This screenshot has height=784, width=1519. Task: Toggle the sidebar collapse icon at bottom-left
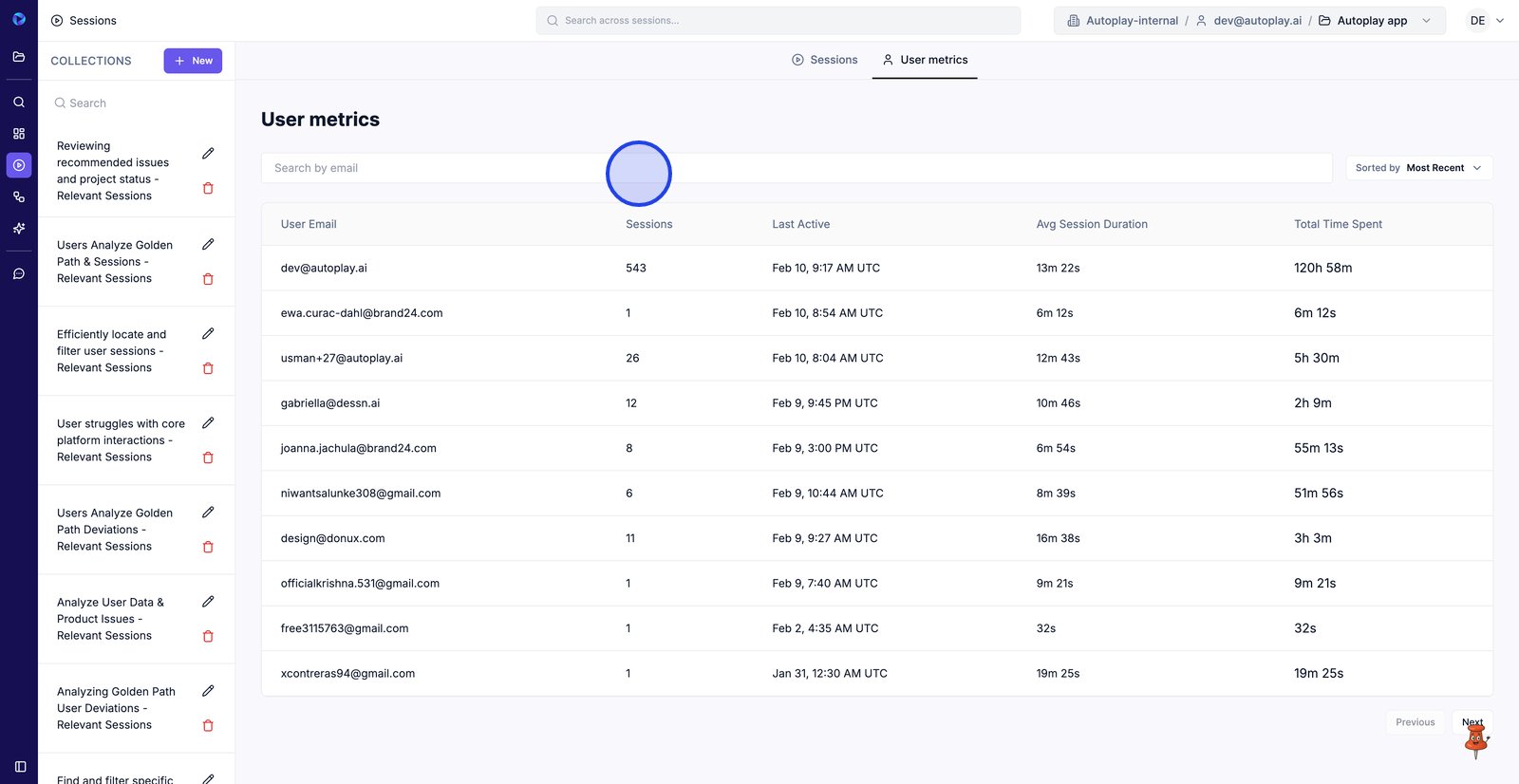pyautogui.click(x=20, y=766)
